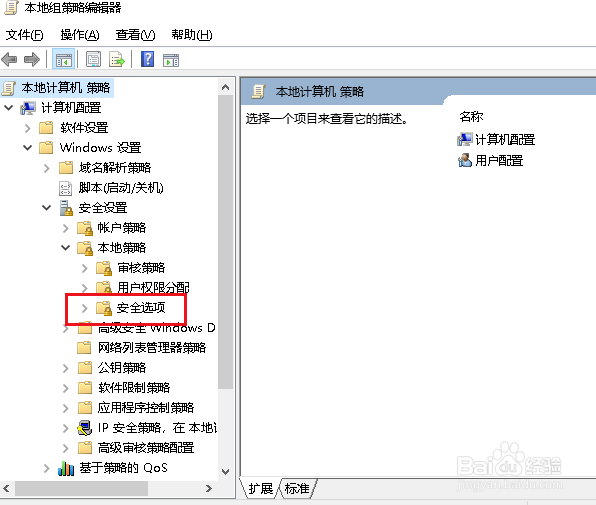
Task: Click 计算机配置 icon in right pane
Action: (464, 140)
